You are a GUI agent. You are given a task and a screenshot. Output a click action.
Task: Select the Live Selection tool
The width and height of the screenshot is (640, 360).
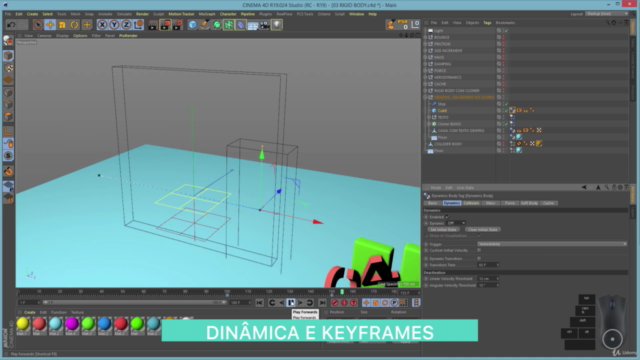(x=38, y=25)
